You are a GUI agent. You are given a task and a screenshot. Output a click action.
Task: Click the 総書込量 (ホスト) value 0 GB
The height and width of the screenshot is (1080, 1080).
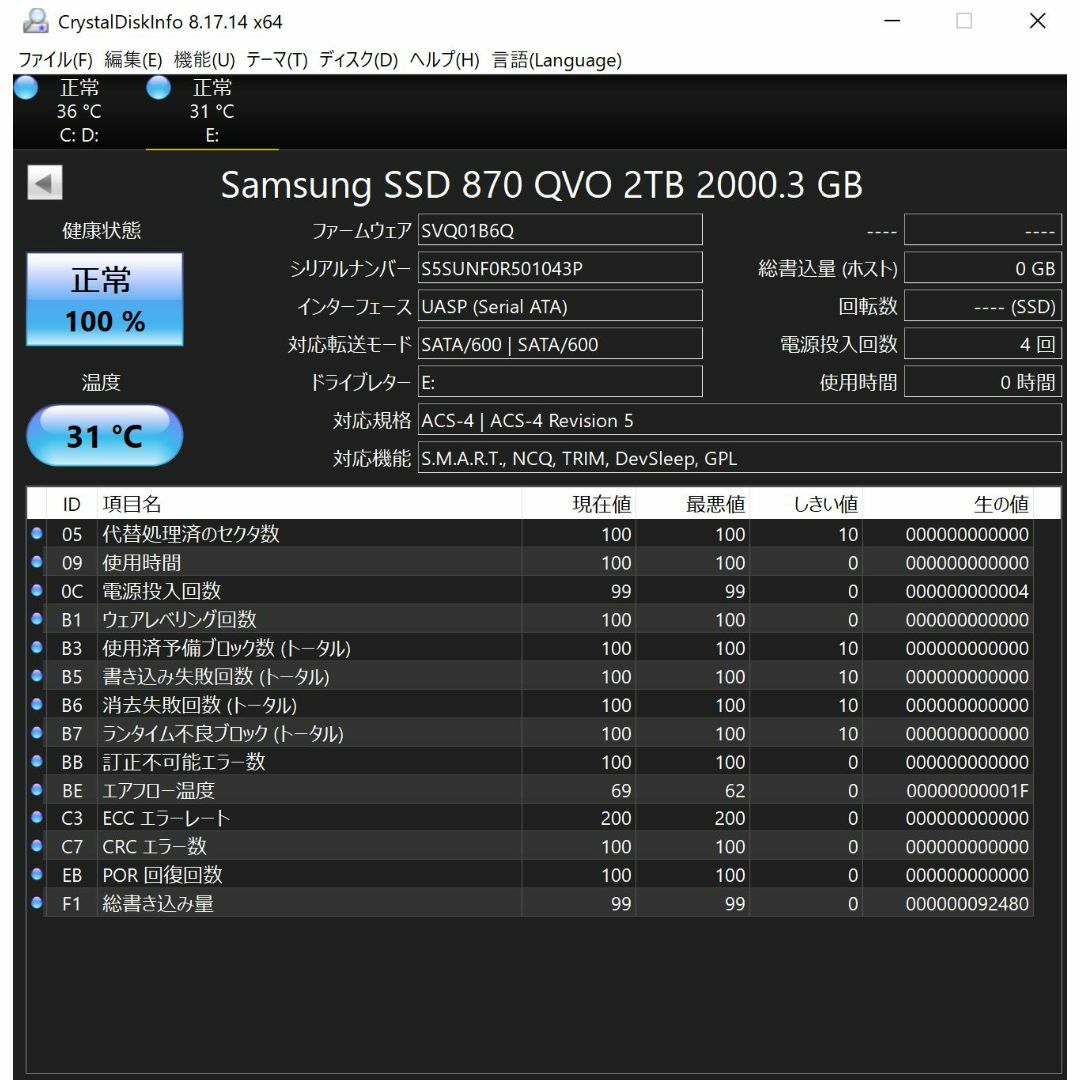click(x=982, y=268)
